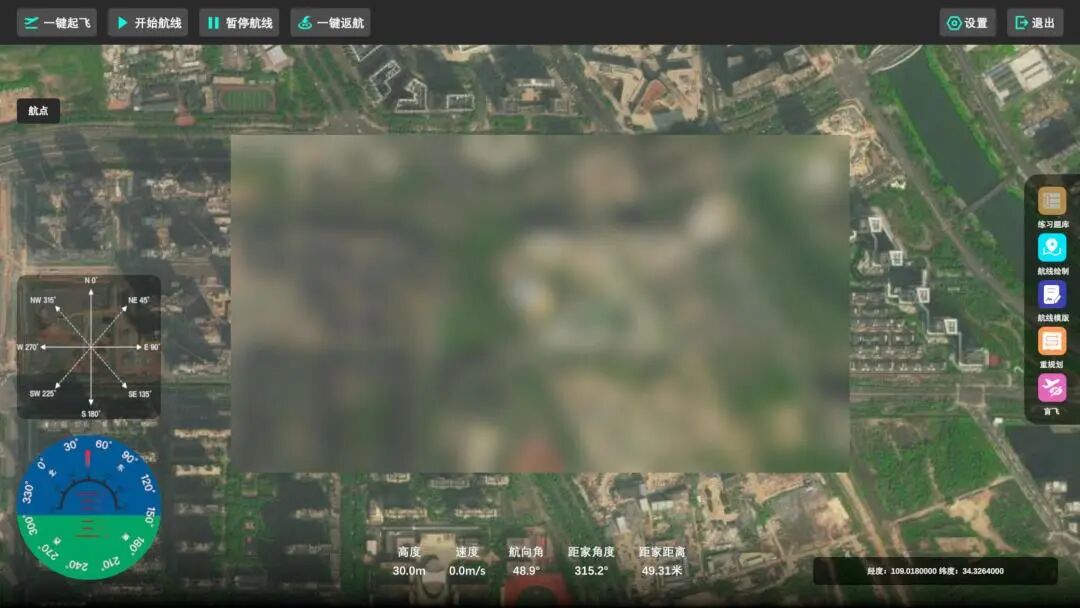The image size is (1080, 608).
Task: Click the attitude indicator heading dial
Action: coord(89,507)
